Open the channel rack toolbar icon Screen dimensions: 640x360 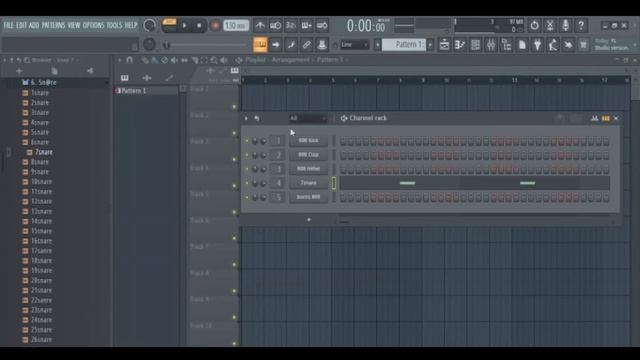(x=476, y=45)
